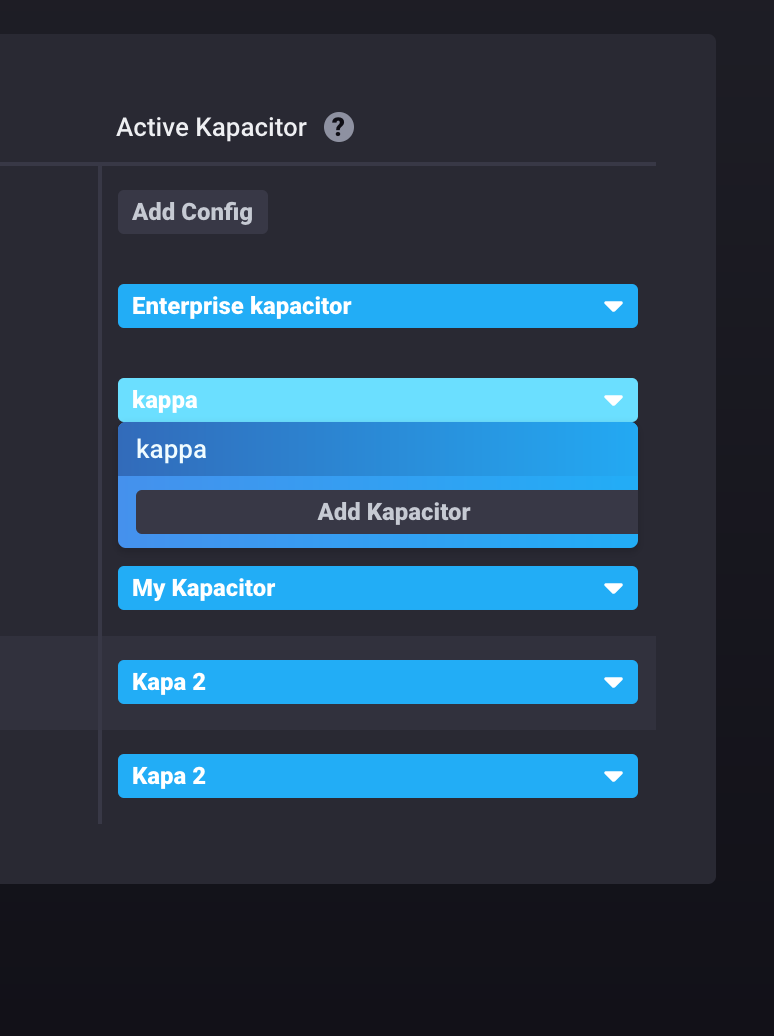Open the My Kapacitor dropdown arrow

tap(615, 588)
